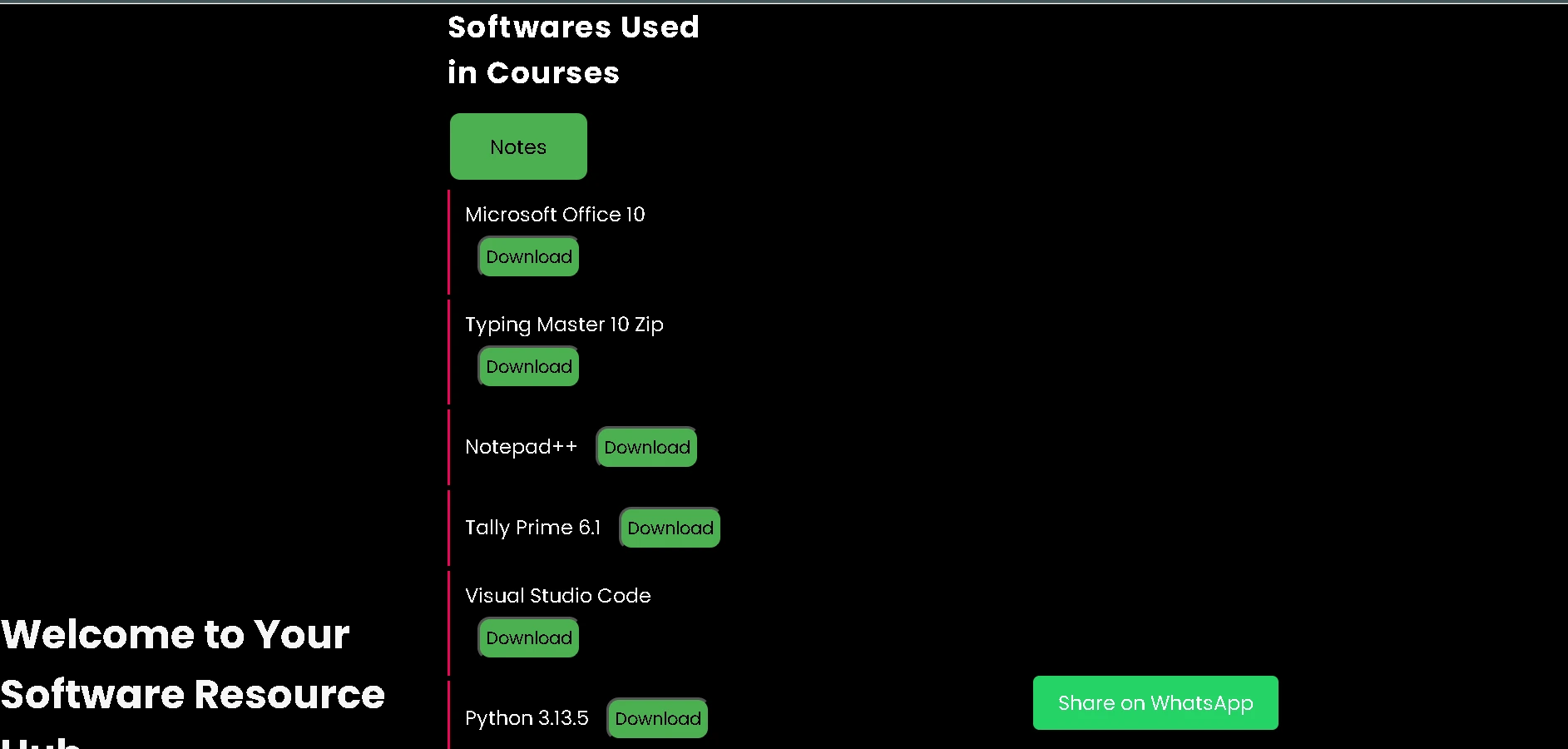Click the Python 3.13.5 label
Image resolution: width=1568 pixels, height=749 pixels.
tap(527, 718)
